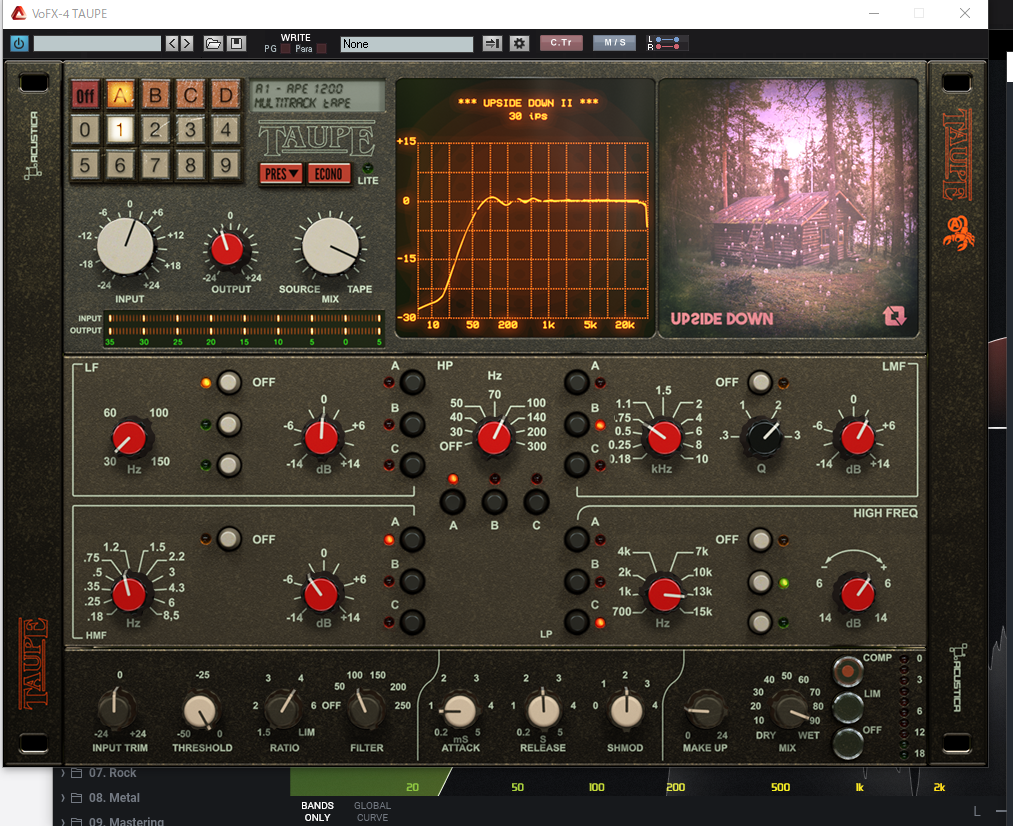Select tape bank A button

pyautogui.click(x=120, y=96)
